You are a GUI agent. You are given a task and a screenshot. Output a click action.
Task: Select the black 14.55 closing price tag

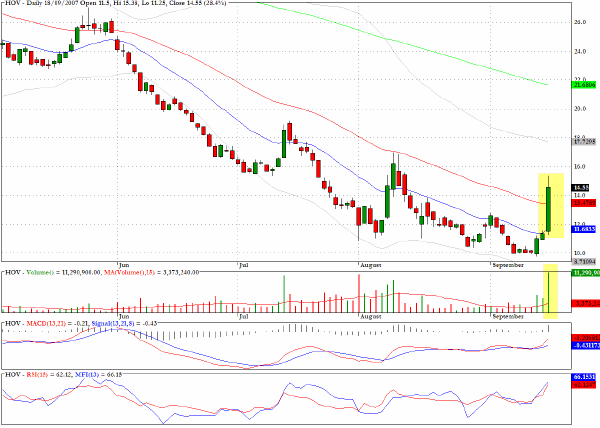point(580,188)
